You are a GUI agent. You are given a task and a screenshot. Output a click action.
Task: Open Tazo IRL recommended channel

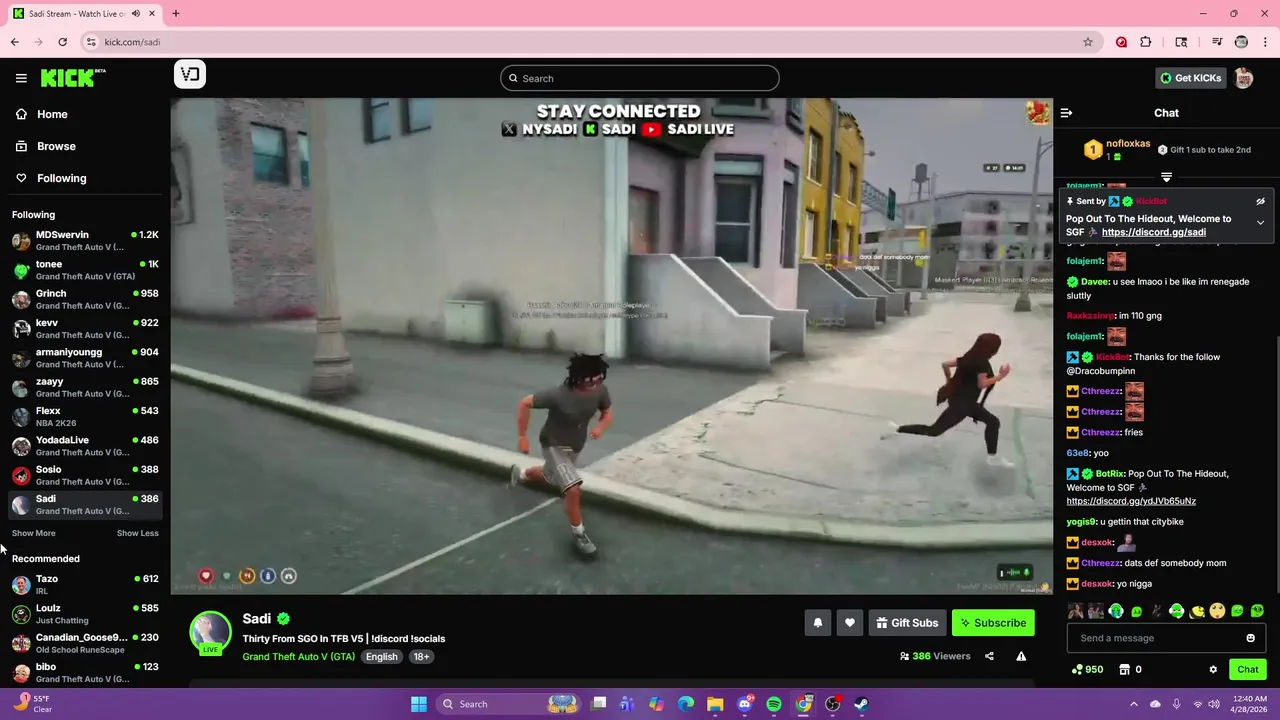(85, 585)
